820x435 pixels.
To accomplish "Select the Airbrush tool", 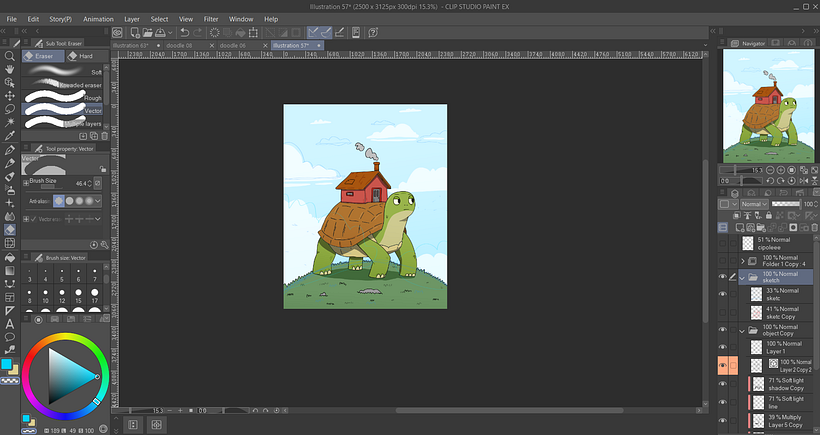I will (x=9, y=190).
